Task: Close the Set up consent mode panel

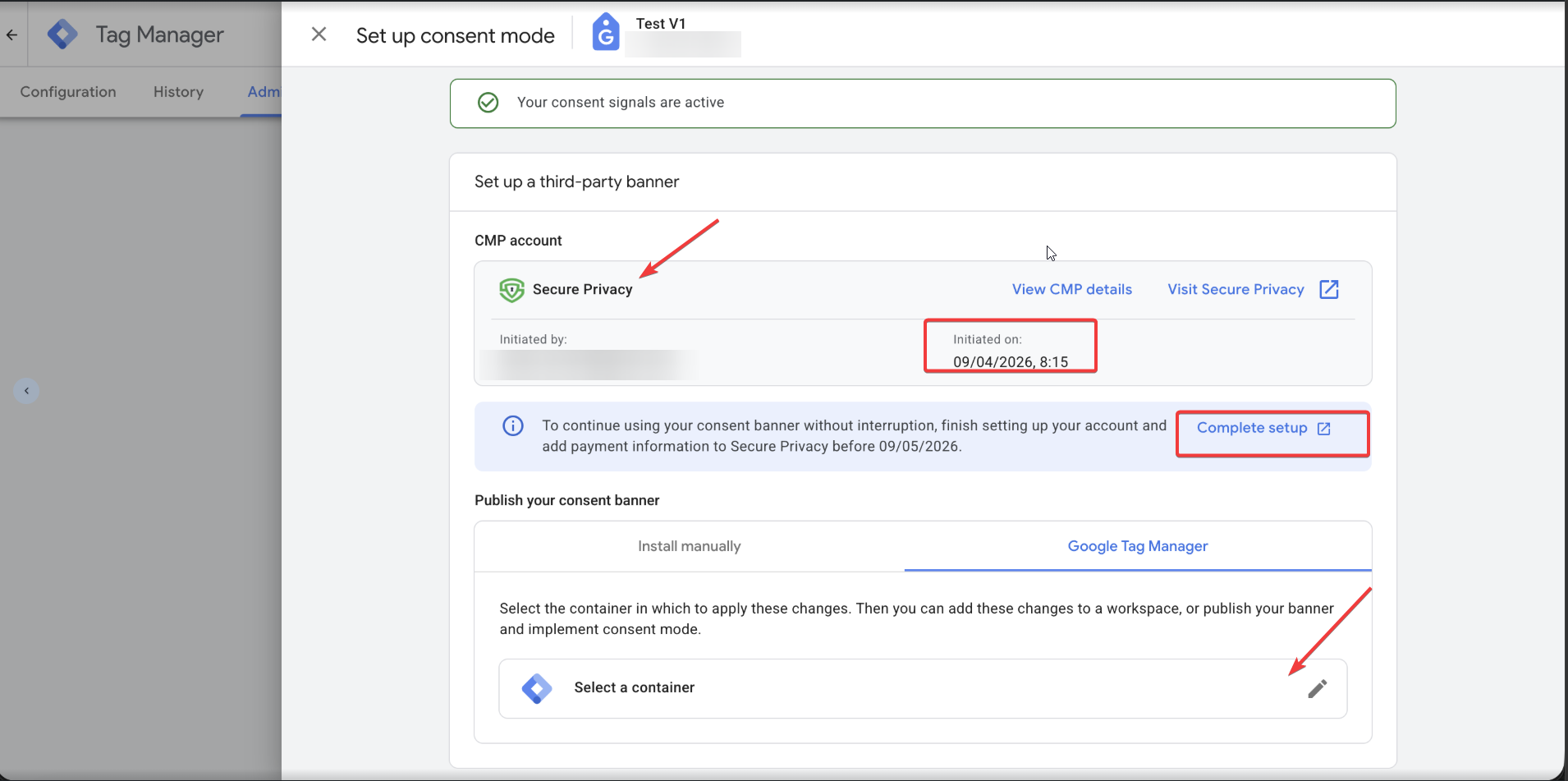Action: 319,34
